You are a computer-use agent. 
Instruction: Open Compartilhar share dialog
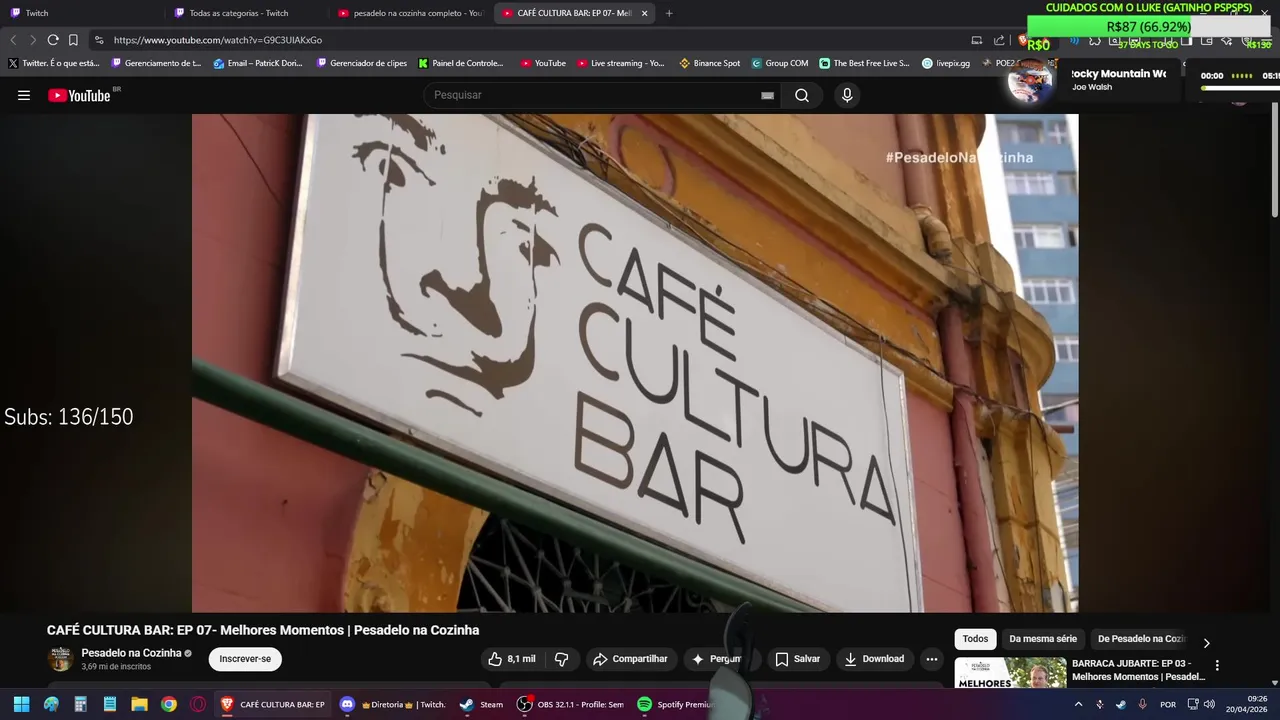click(x=630, y=659)
